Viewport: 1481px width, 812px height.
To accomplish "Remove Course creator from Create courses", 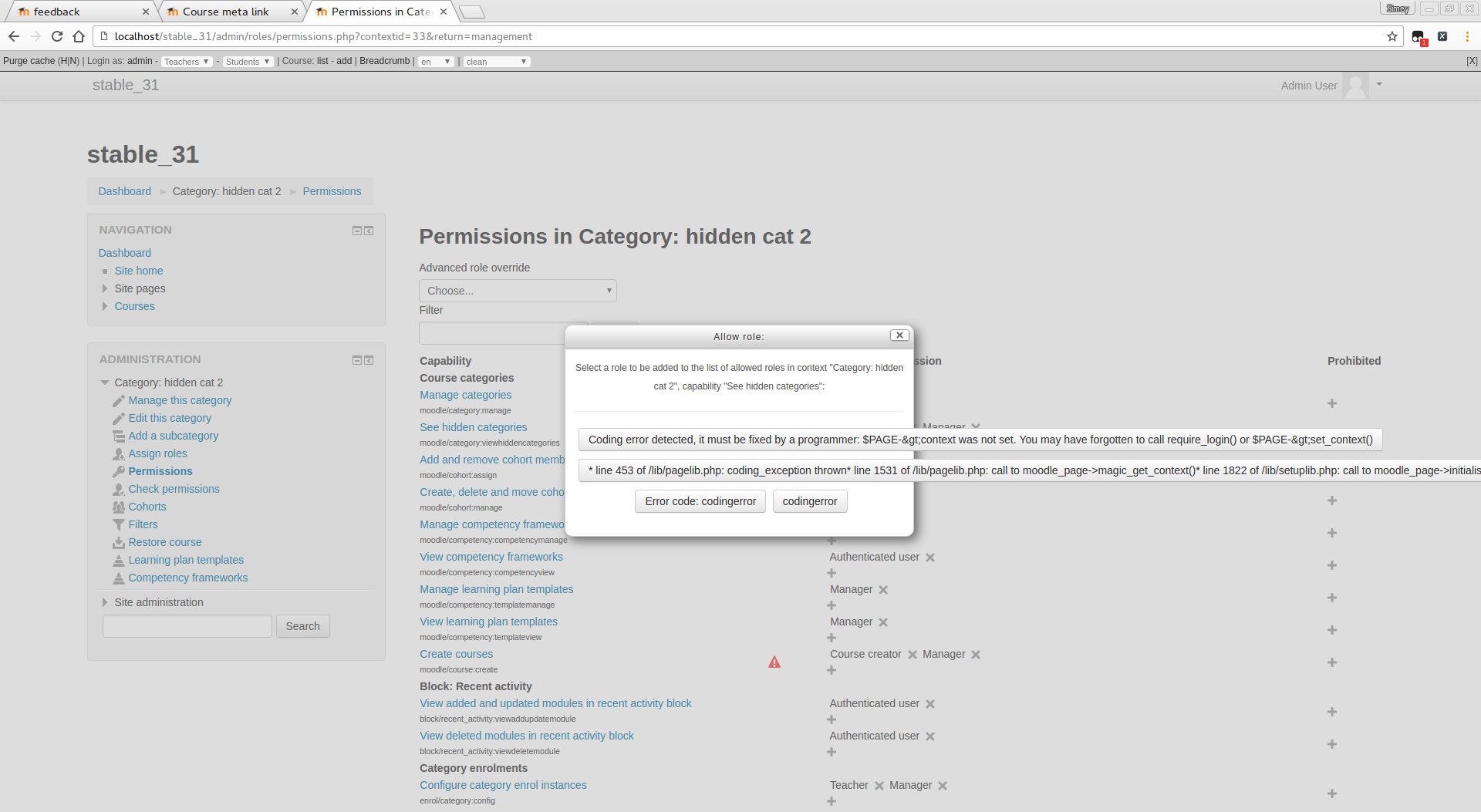I will tap(913, 655).
